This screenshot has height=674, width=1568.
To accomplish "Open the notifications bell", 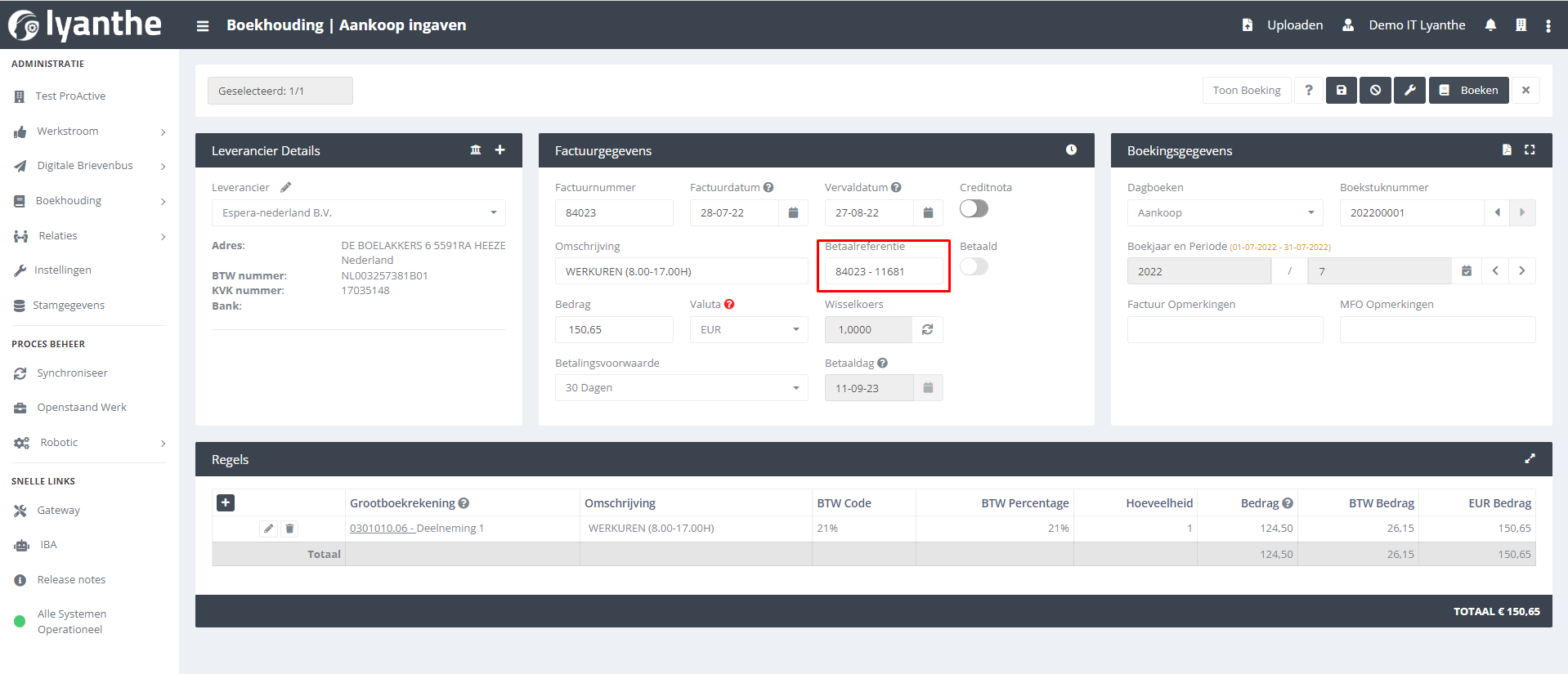I will click(x=1490, y=25).
